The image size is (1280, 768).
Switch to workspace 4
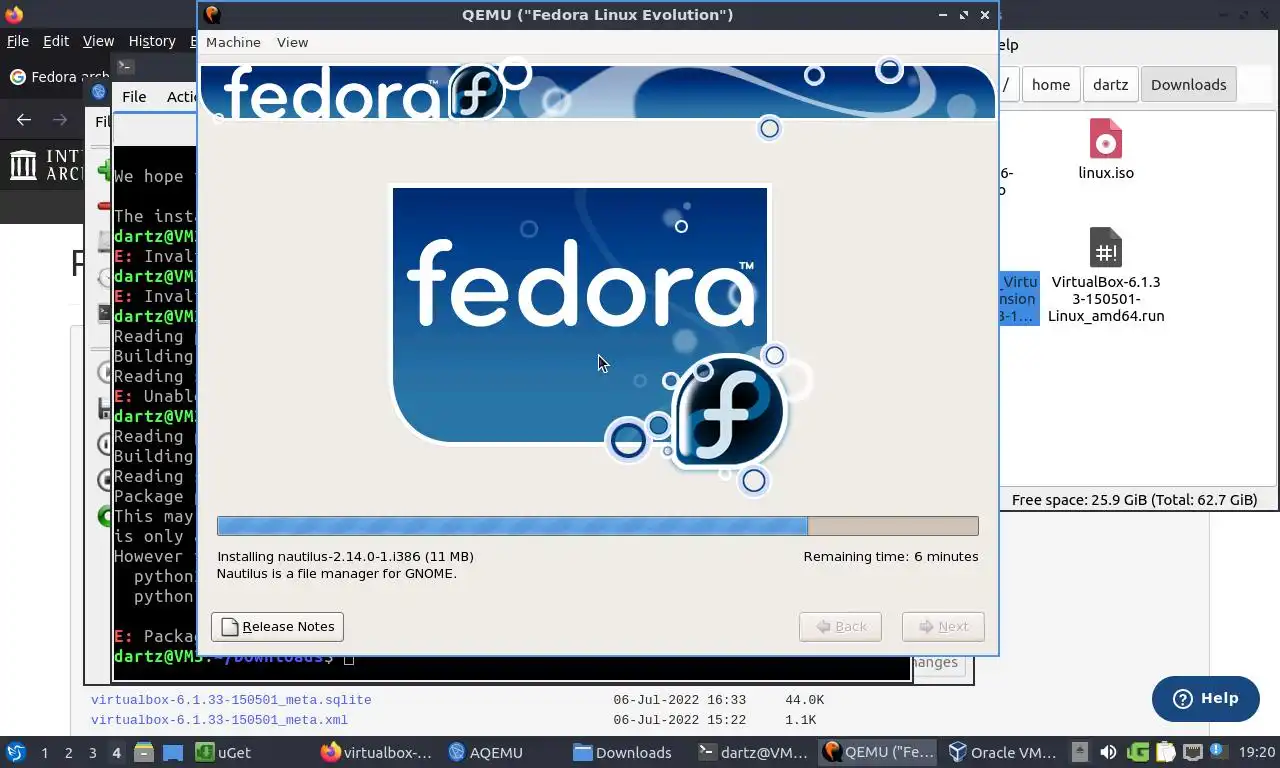point(116,753)
